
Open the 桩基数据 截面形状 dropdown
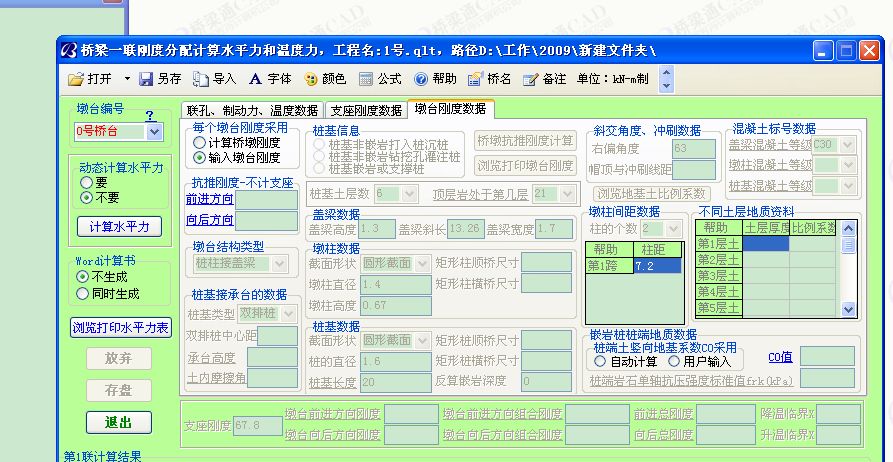point(422,341)
